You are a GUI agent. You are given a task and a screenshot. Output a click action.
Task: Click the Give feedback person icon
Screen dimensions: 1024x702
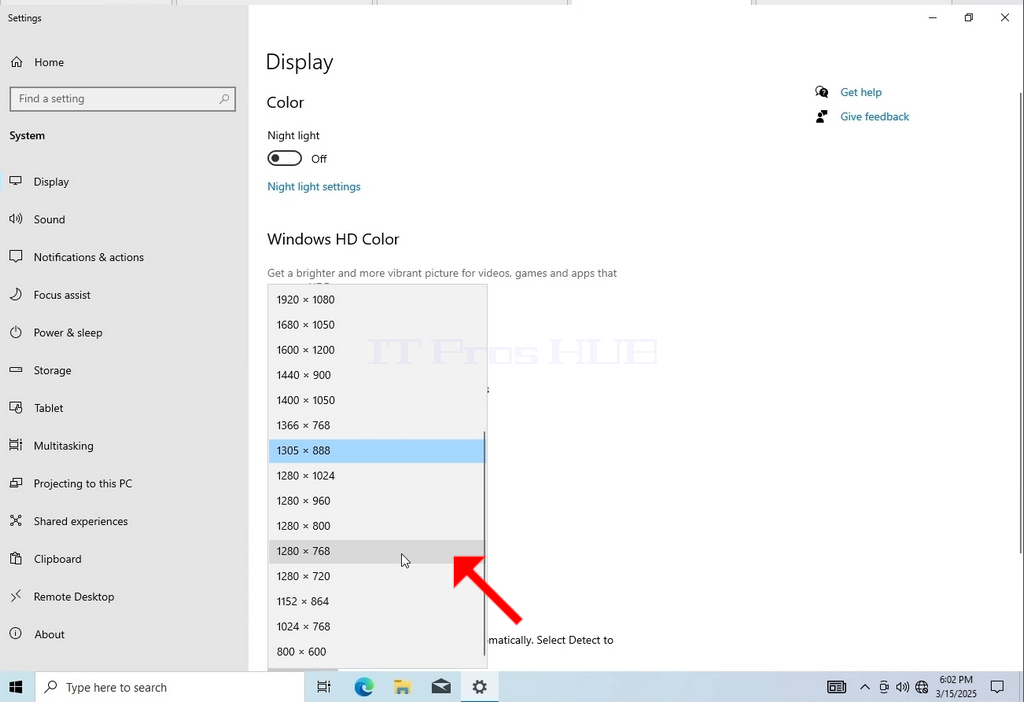coord(822,116)
